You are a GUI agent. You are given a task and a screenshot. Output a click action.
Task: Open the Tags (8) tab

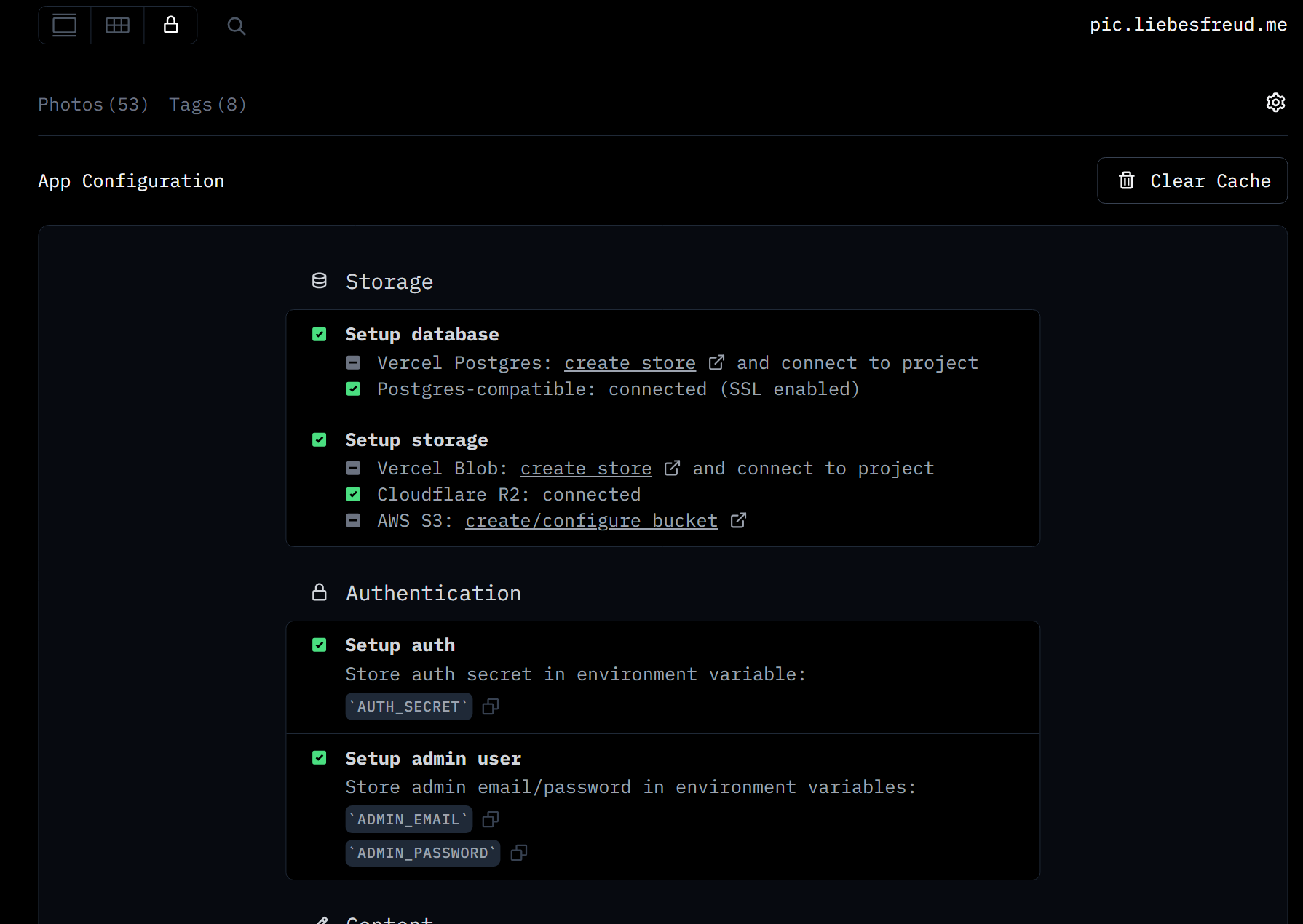tap(207, 105)
